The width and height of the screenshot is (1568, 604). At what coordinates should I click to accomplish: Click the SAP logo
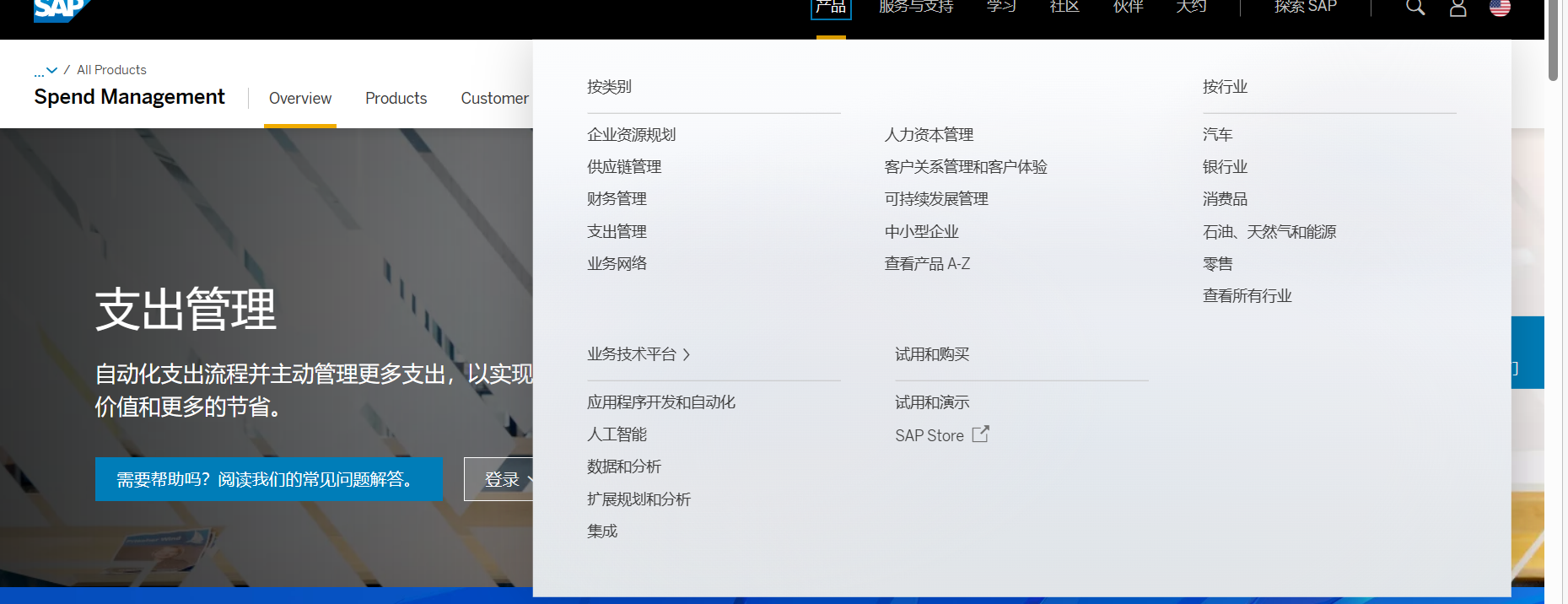pyautogui.click(x=61, y=9)
